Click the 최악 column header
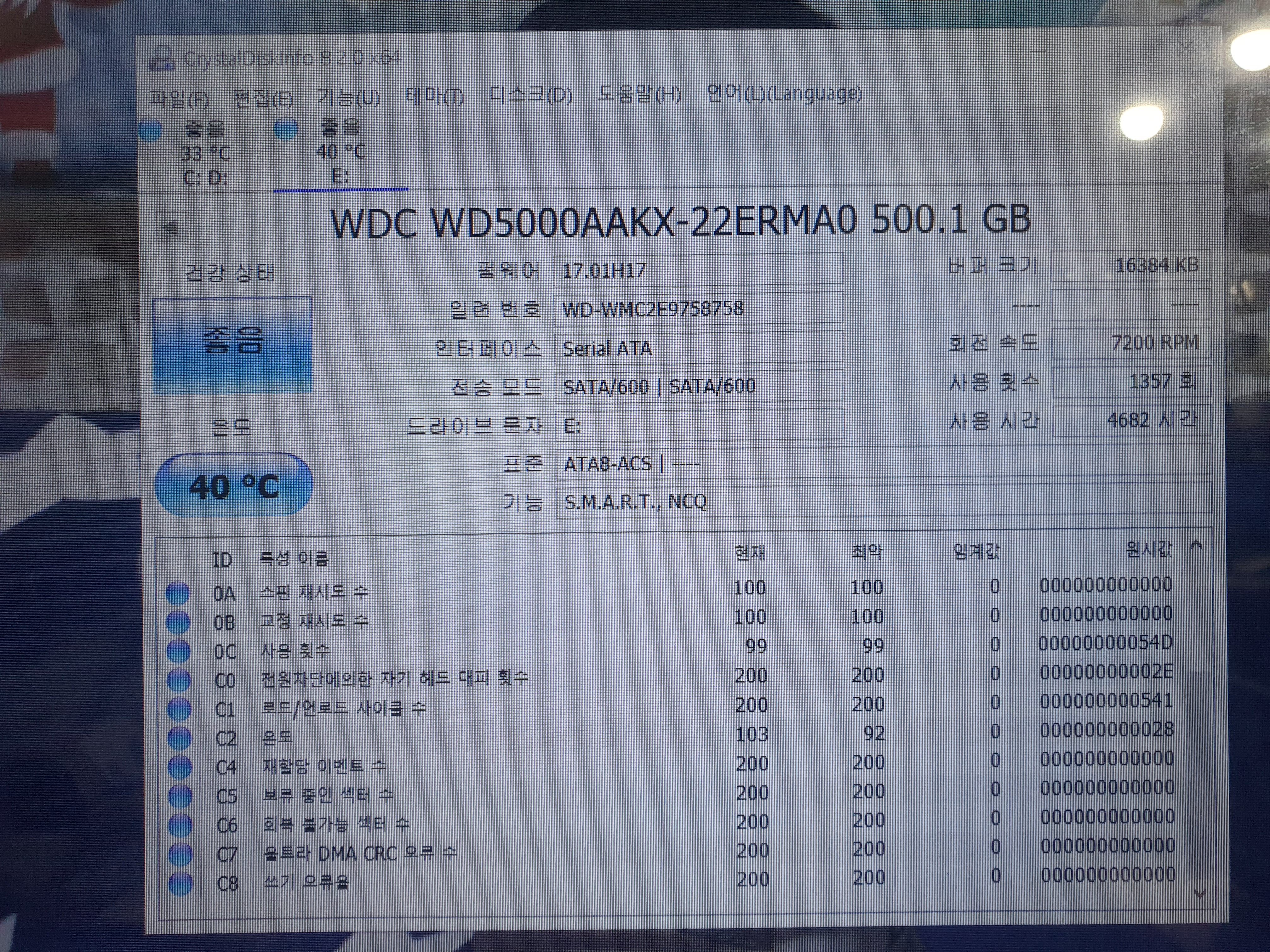 (867, 552)
